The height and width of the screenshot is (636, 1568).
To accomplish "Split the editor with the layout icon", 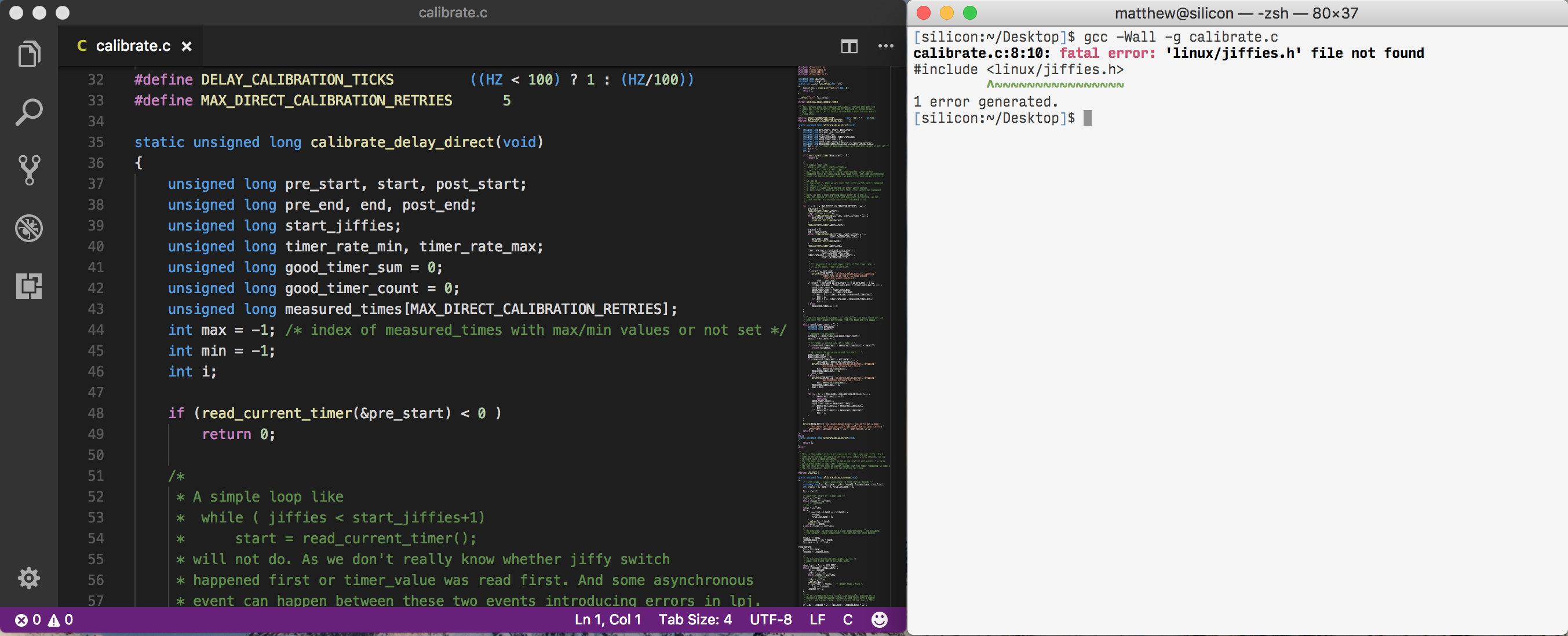I will click(x=849, y=46).
